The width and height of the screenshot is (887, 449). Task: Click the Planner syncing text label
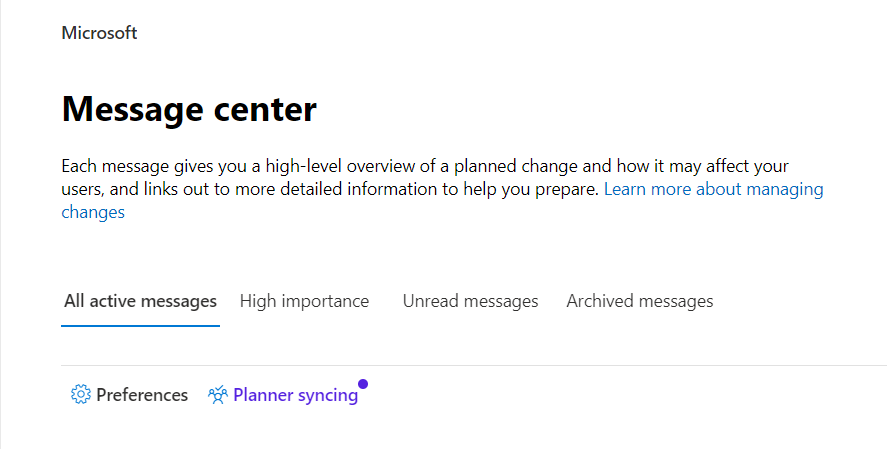point(295,395)
